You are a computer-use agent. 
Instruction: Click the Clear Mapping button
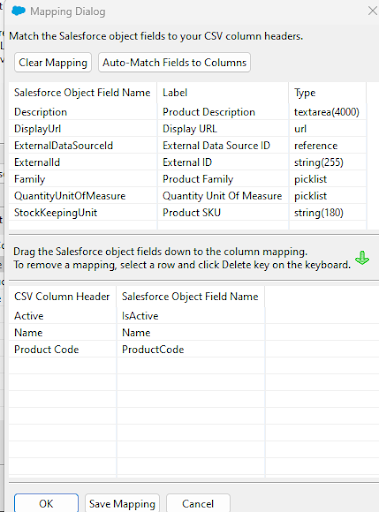pos(53,62)
